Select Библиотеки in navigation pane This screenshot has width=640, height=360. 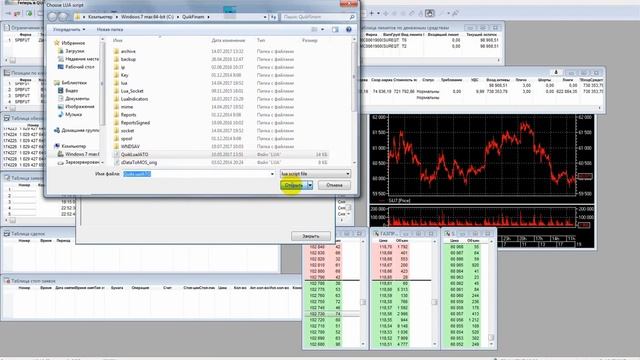[x=74, y=82]
